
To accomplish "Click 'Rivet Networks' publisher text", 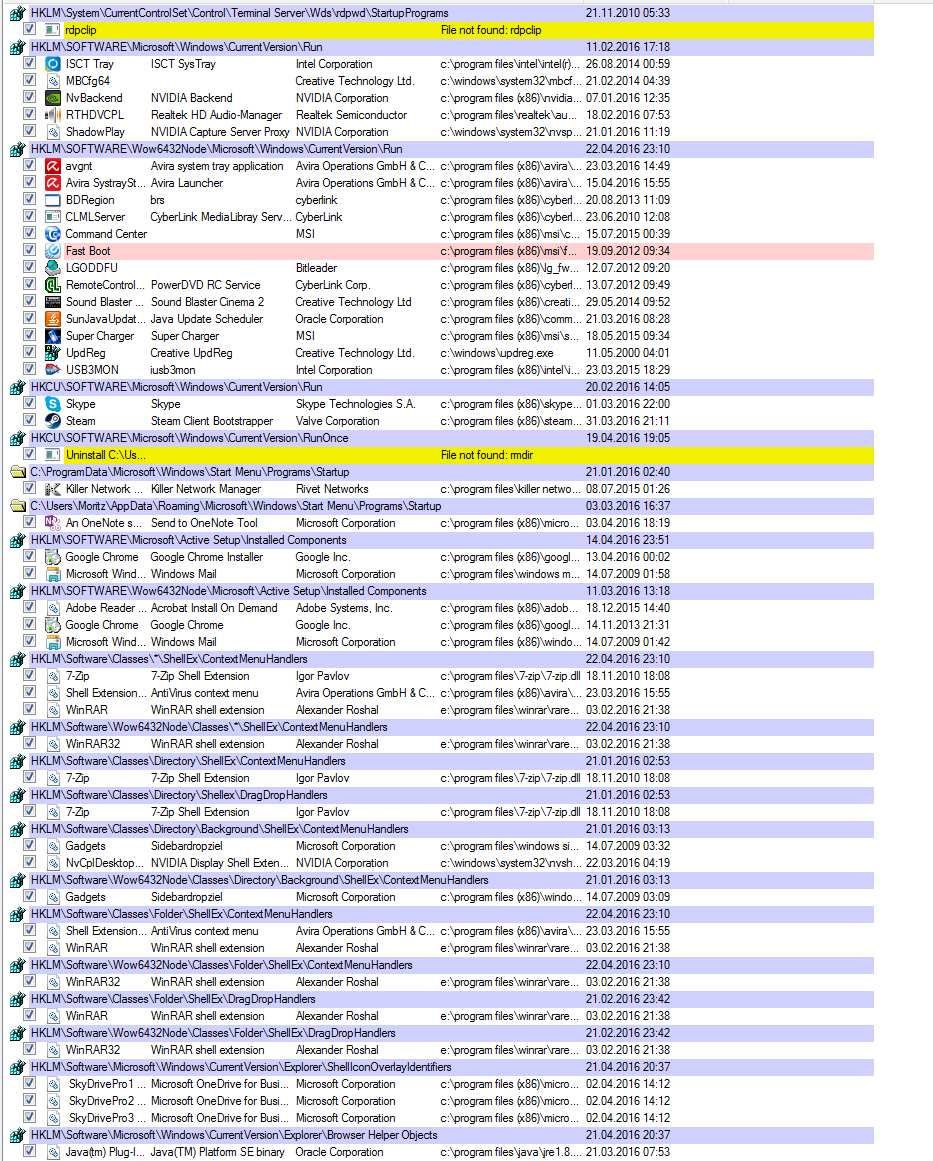I will 332,489.
